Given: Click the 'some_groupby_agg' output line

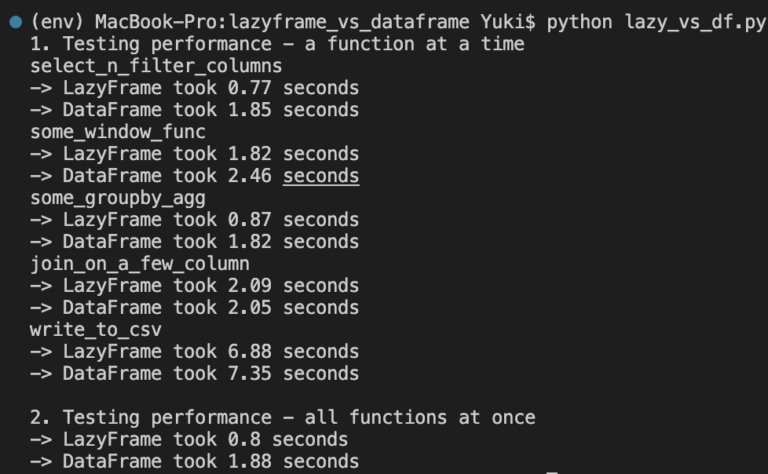Looking at the screenshot, I should point(118,198).
